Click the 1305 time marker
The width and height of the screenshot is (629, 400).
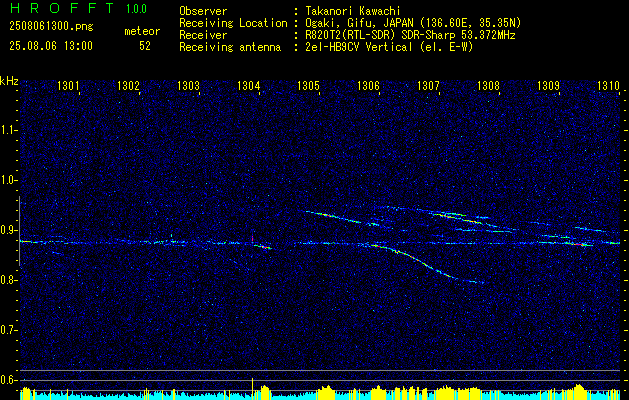308,85
